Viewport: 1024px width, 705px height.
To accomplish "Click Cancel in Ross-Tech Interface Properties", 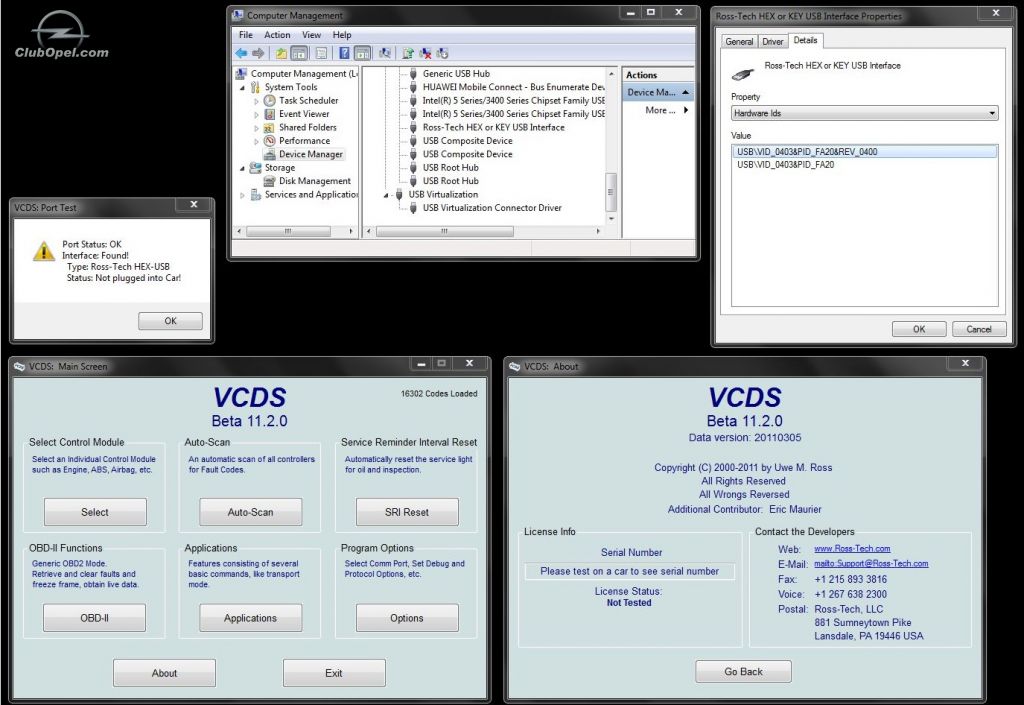I will pyautogui.click(x=978, y=329).
